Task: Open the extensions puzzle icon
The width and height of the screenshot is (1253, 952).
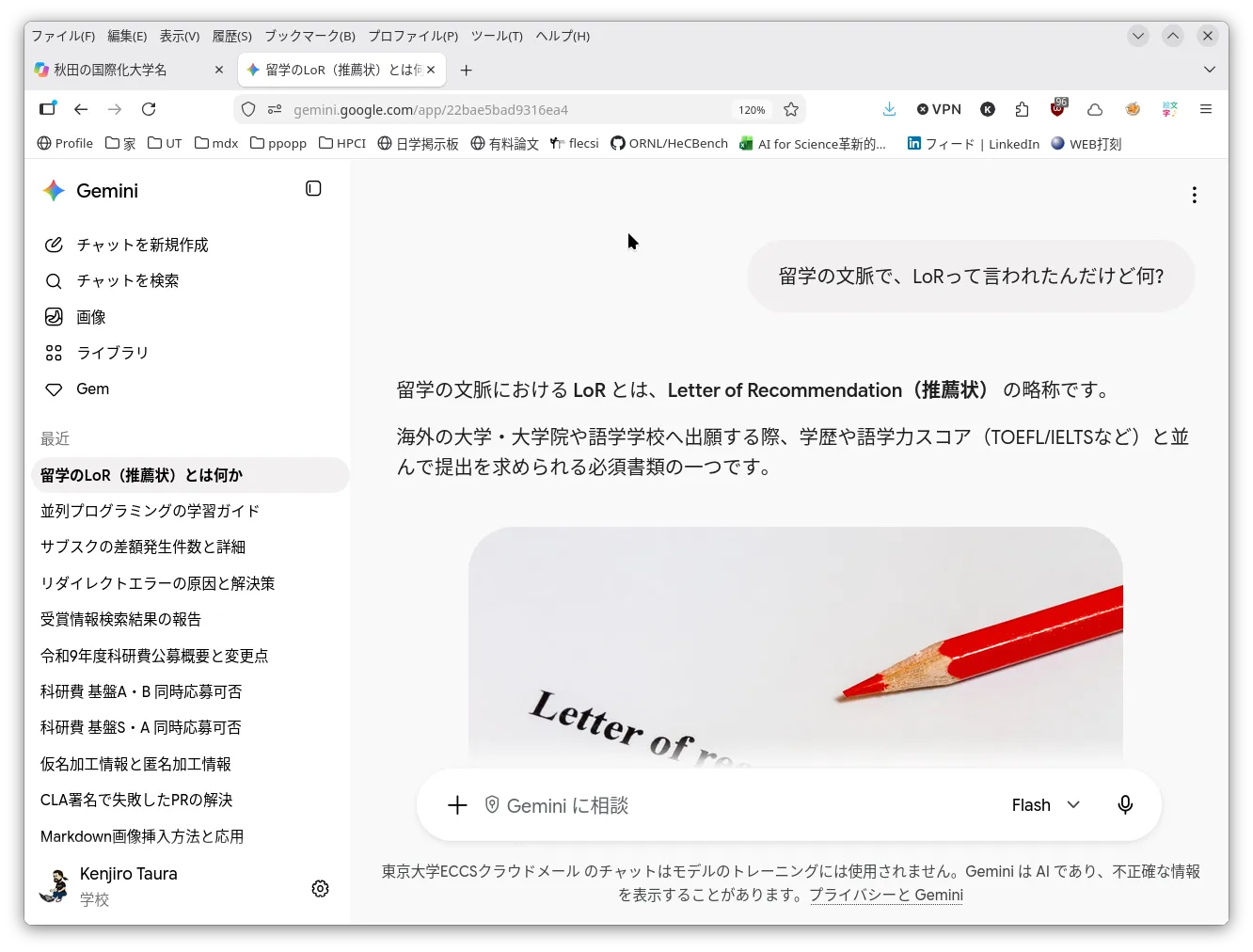Action: 1023,109
